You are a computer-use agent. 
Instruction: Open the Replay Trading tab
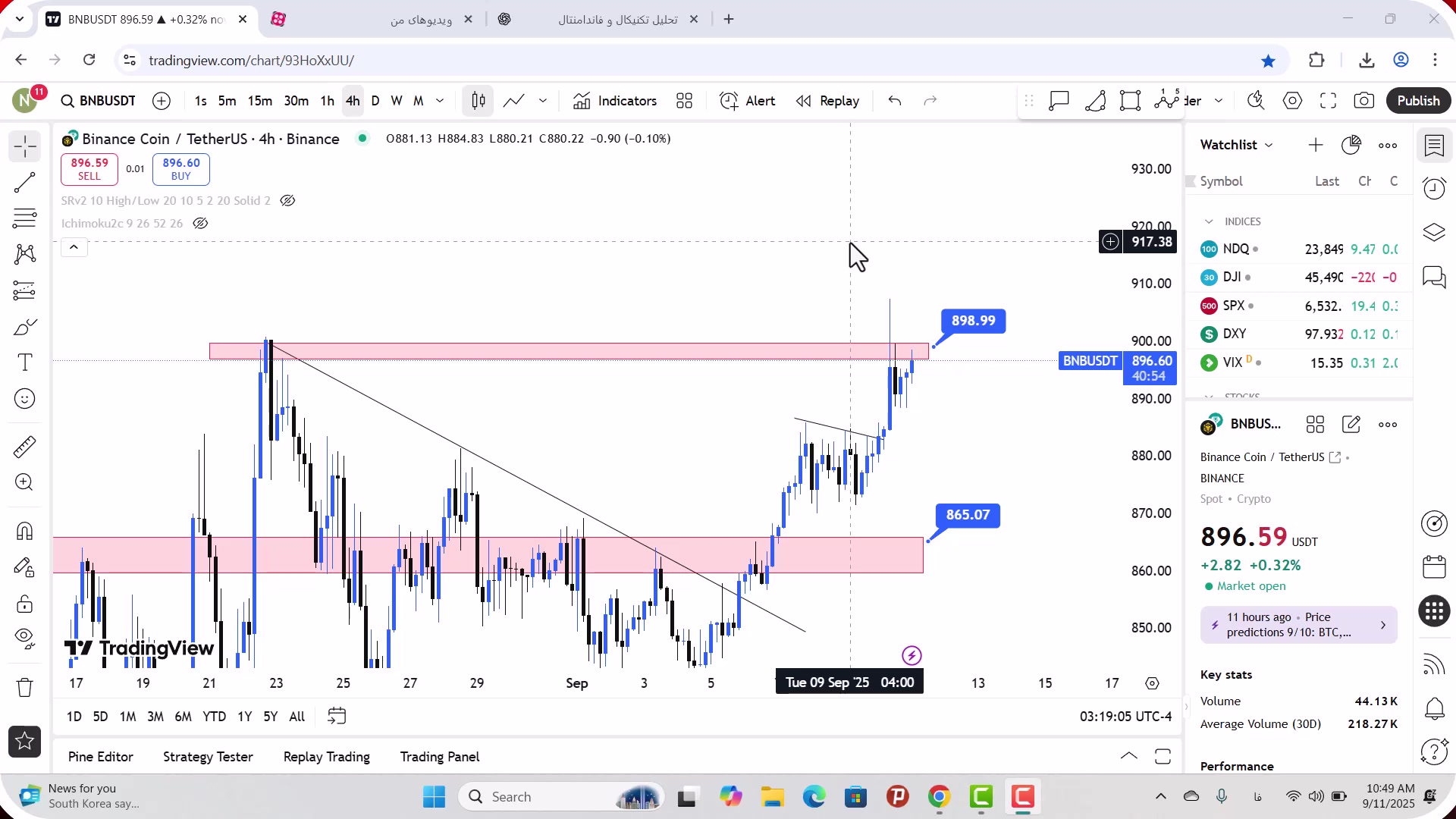(x=327, y=757)
